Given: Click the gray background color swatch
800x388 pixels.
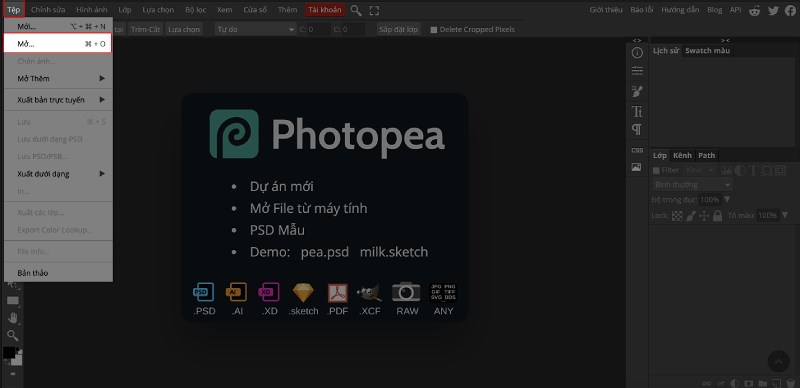Looking at the screenshot, I should pos(18,360).
